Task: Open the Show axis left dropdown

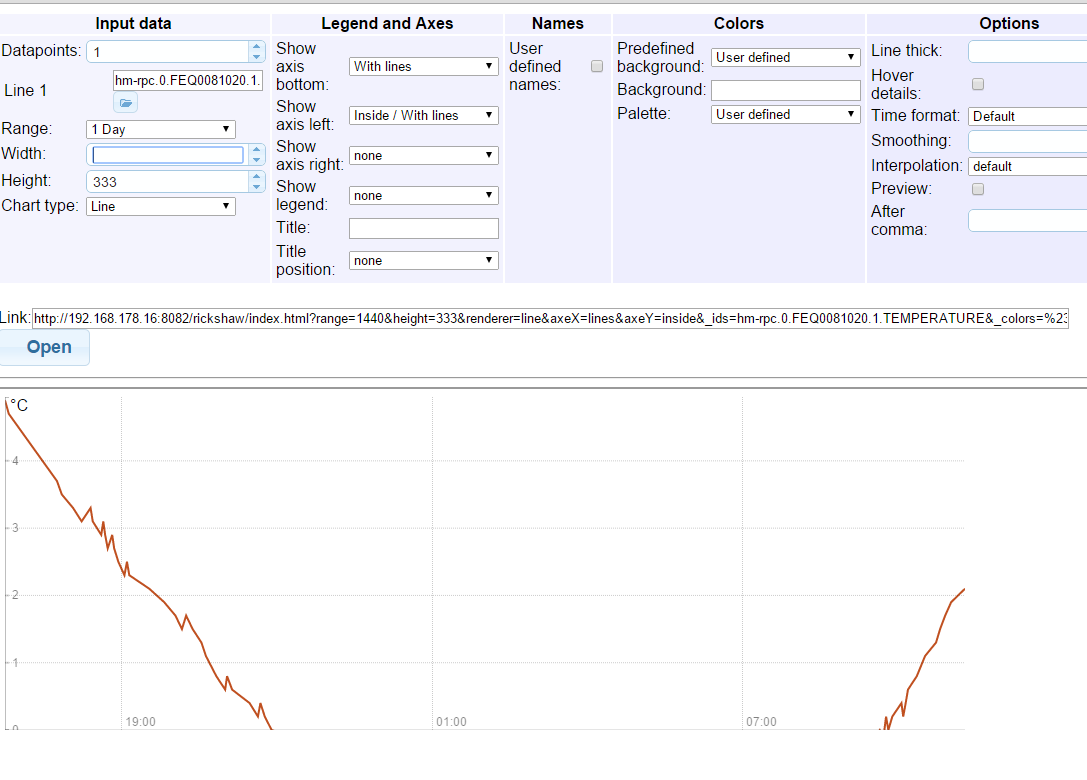Action: [x=423, y=115]
